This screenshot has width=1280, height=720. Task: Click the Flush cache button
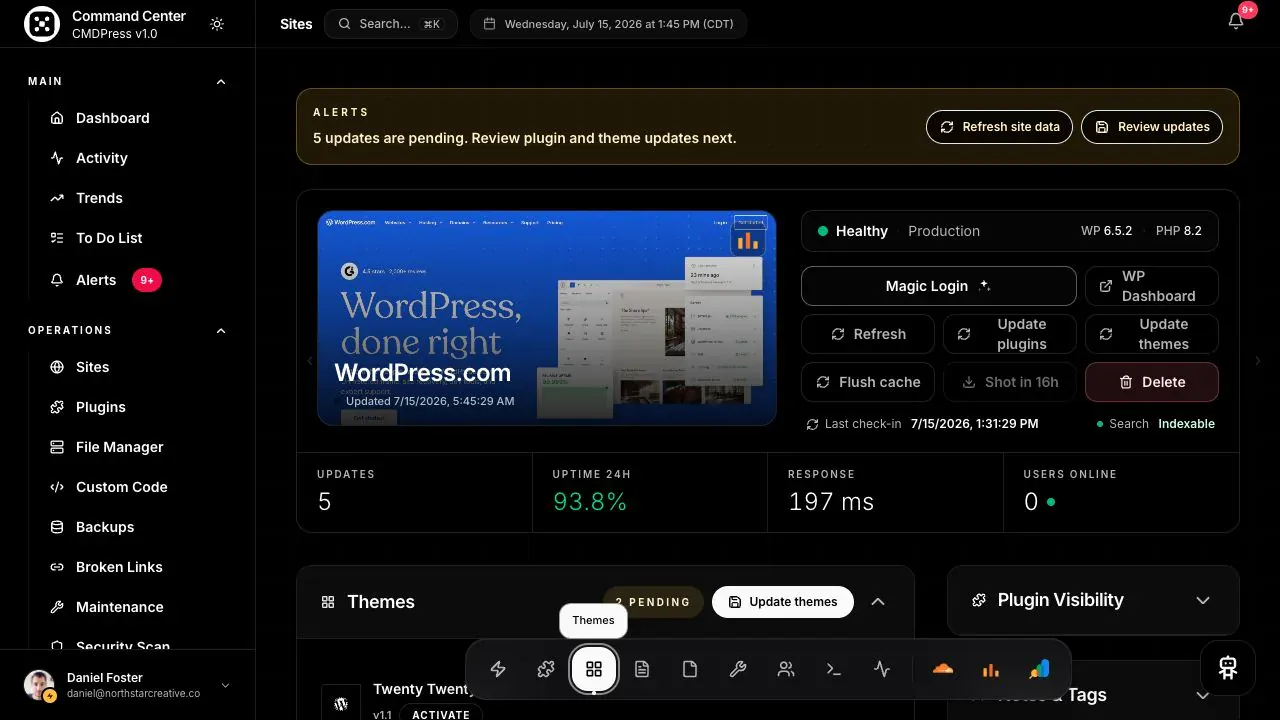pyautogui.click(x=867, y=382)
